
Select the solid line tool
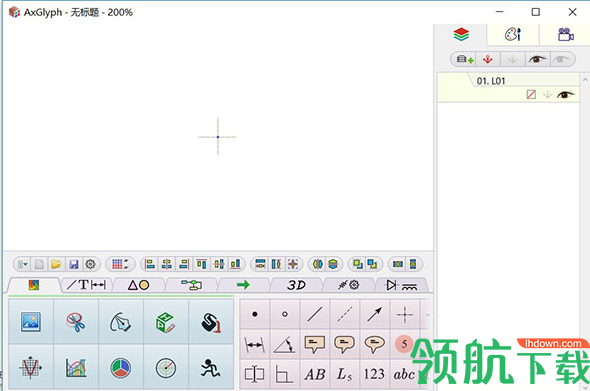[315, 314]
